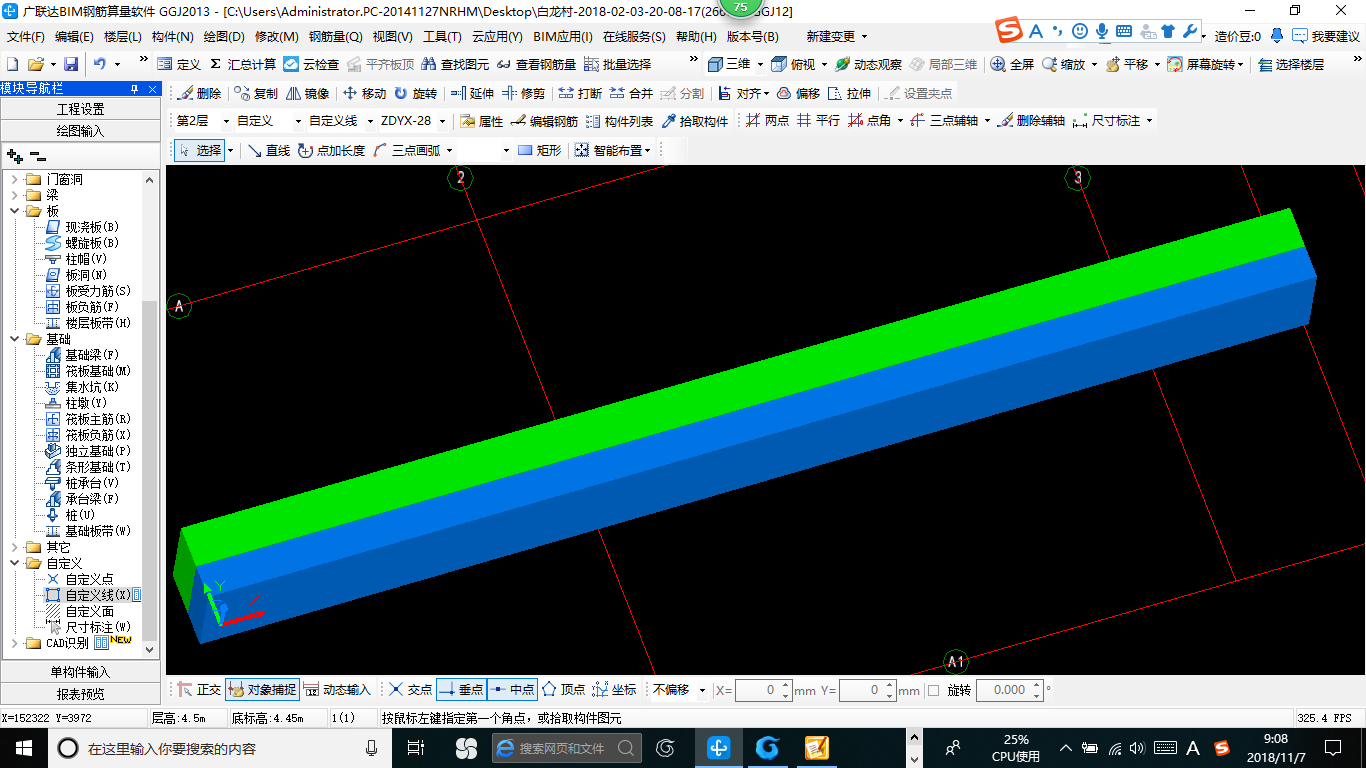Choose 点加长度 drawing tool

point(331,150)
